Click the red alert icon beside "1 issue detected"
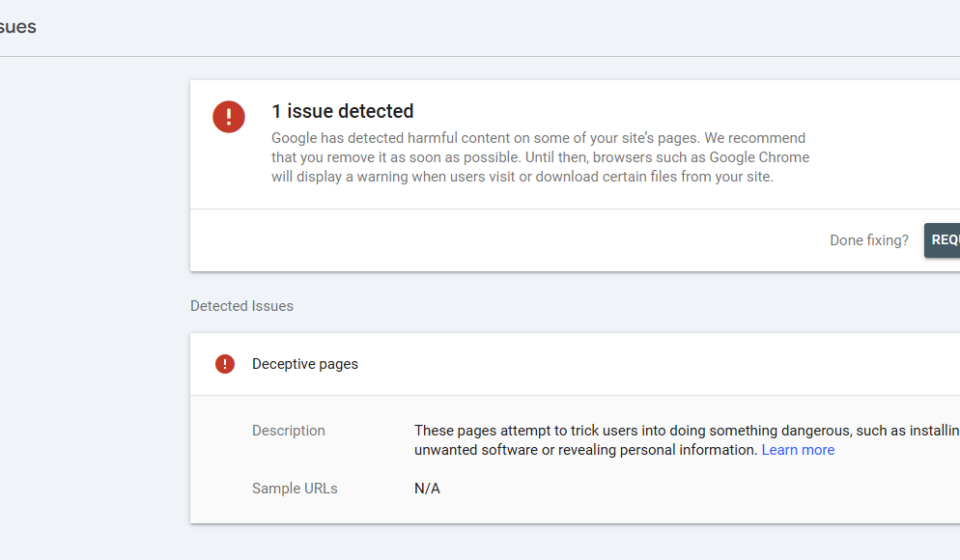This screenshot has width=960, height=560. pos(228,116)
